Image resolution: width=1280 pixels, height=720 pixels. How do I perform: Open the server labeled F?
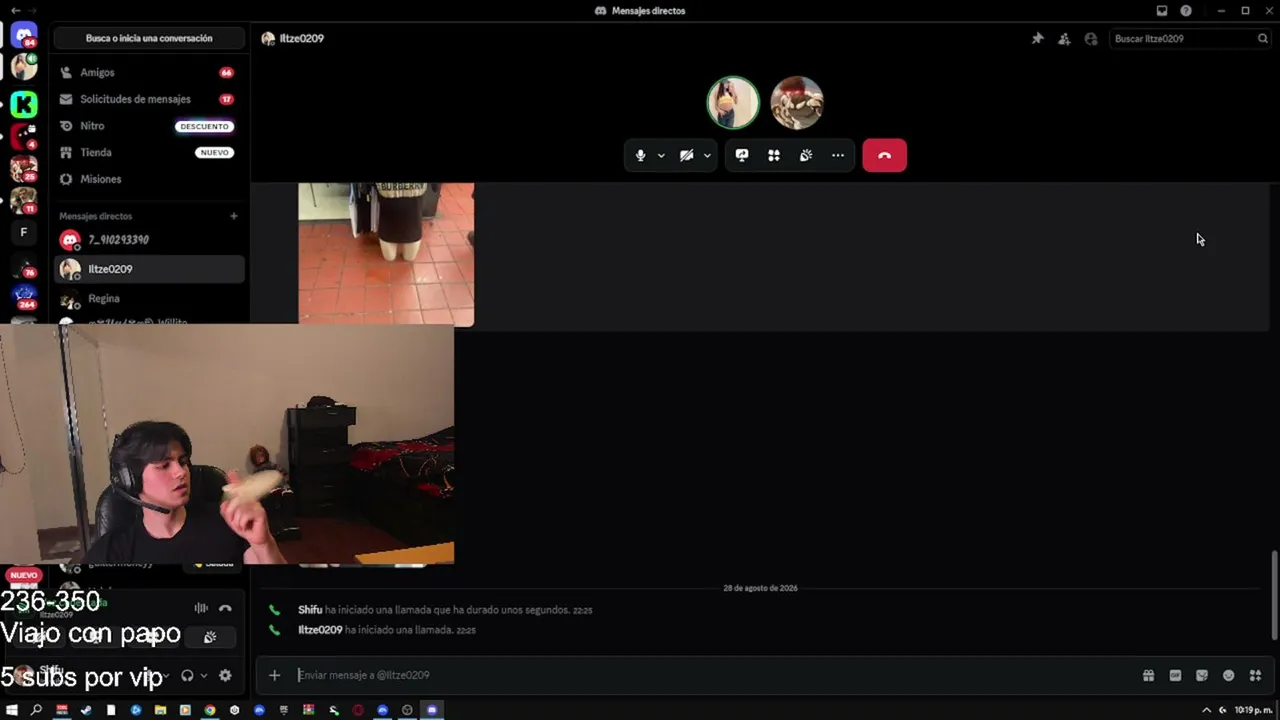coord(24,232)
